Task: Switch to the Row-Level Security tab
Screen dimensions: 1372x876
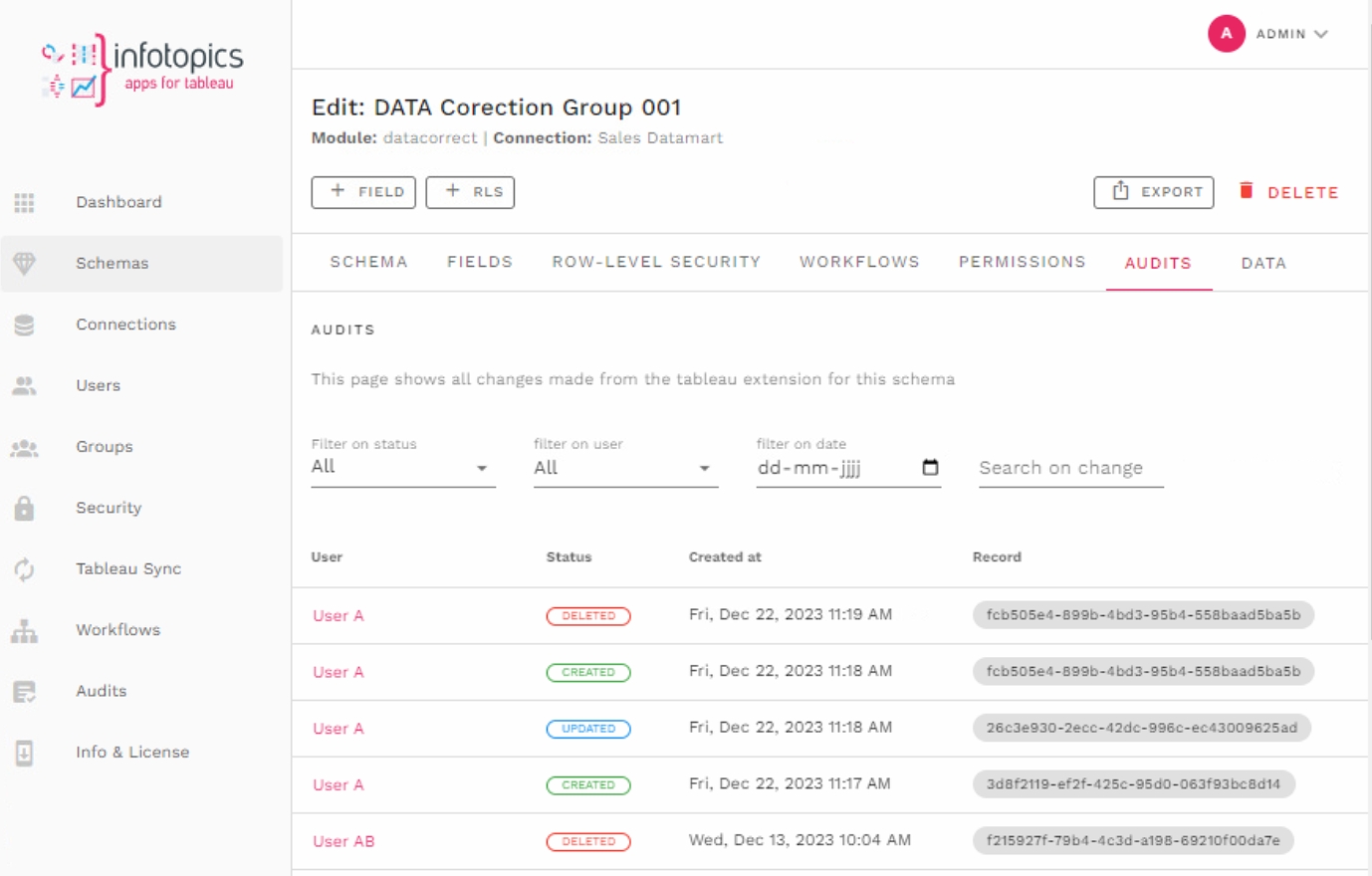Action: (656, 262)
